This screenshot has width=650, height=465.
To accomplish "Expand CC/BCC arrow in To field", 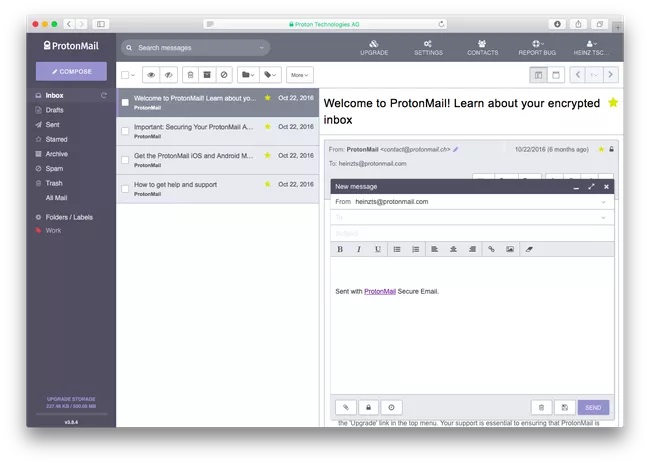I will coord(603,218).
